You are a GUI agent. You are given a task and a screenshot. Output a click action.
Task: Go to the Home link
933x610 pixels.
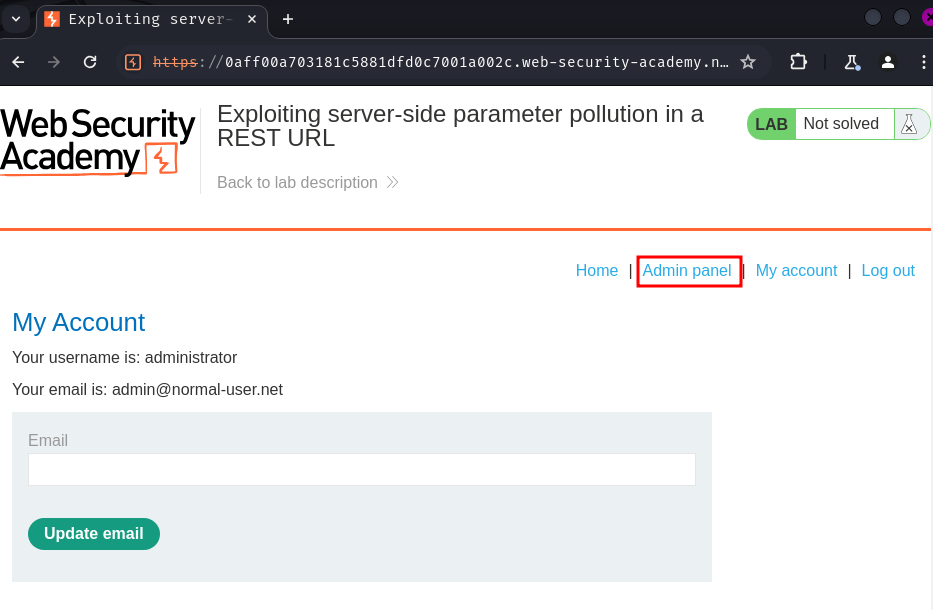pyautogui.click(x=597, y=271)
